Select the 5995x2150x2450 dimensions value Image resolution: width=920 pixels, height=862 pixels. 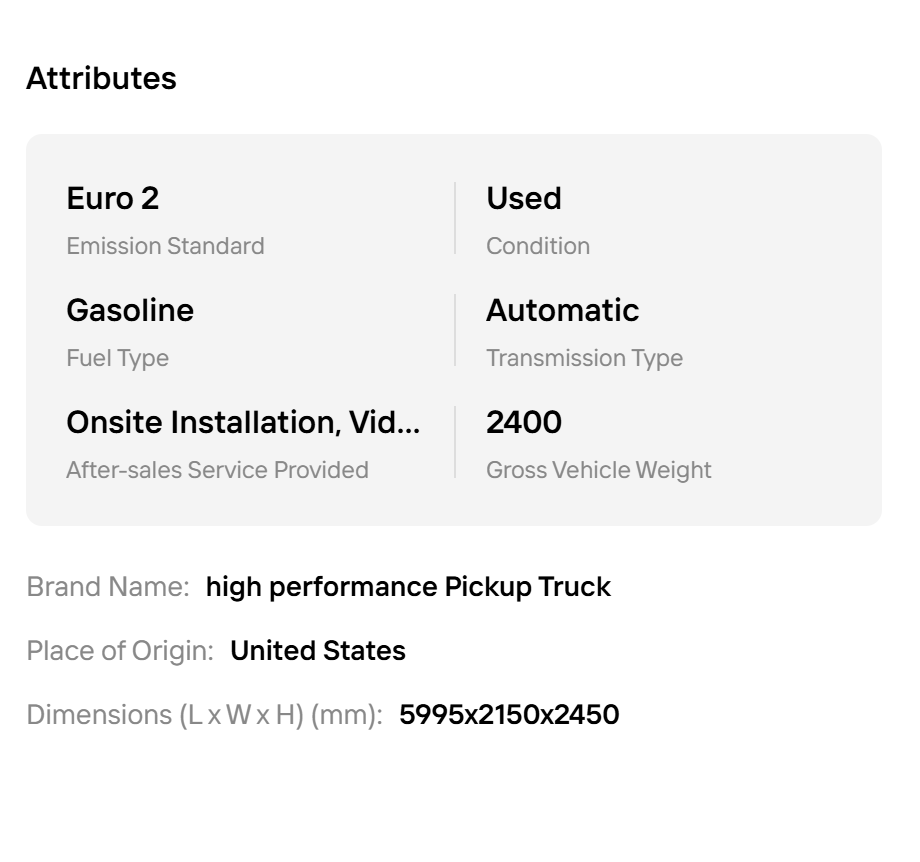click(509, 715)
